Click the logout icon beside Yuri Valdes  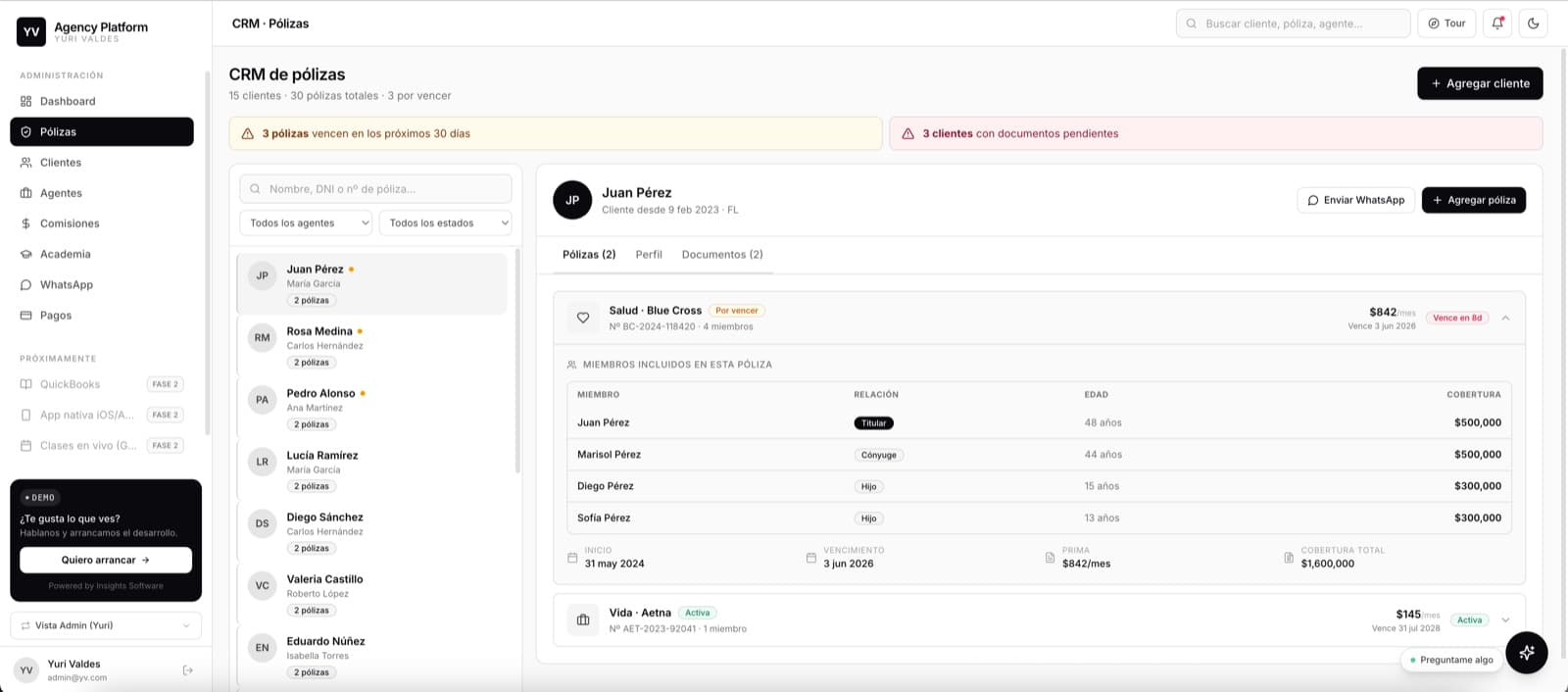[x=188, y=670]
